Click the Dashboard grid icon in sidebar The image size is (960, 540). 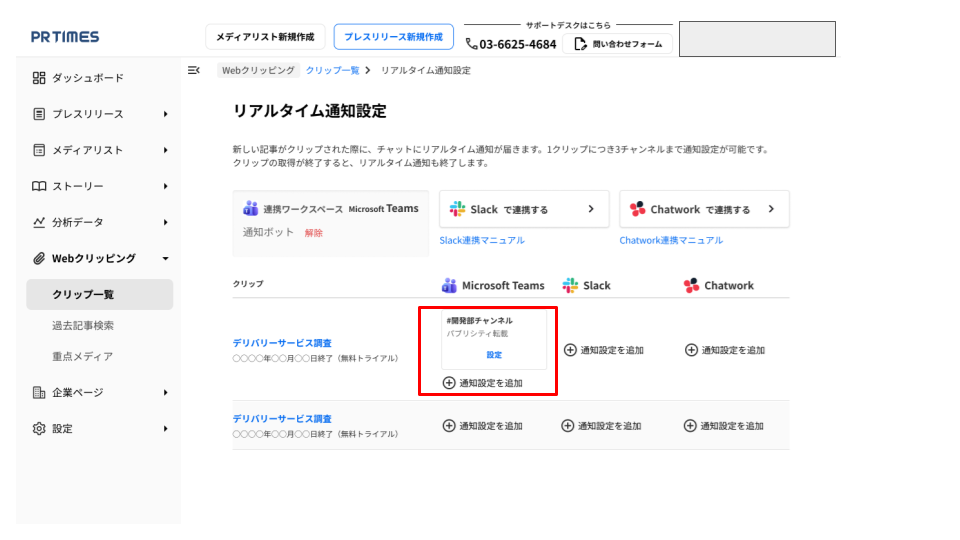click(x=39, y=78)
